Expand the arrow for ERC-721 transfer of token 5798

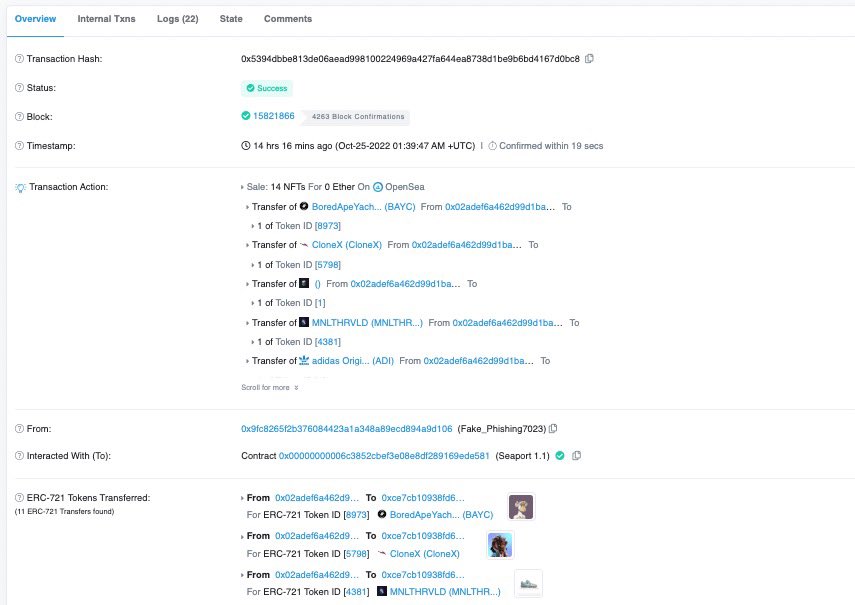pos(242,537)
